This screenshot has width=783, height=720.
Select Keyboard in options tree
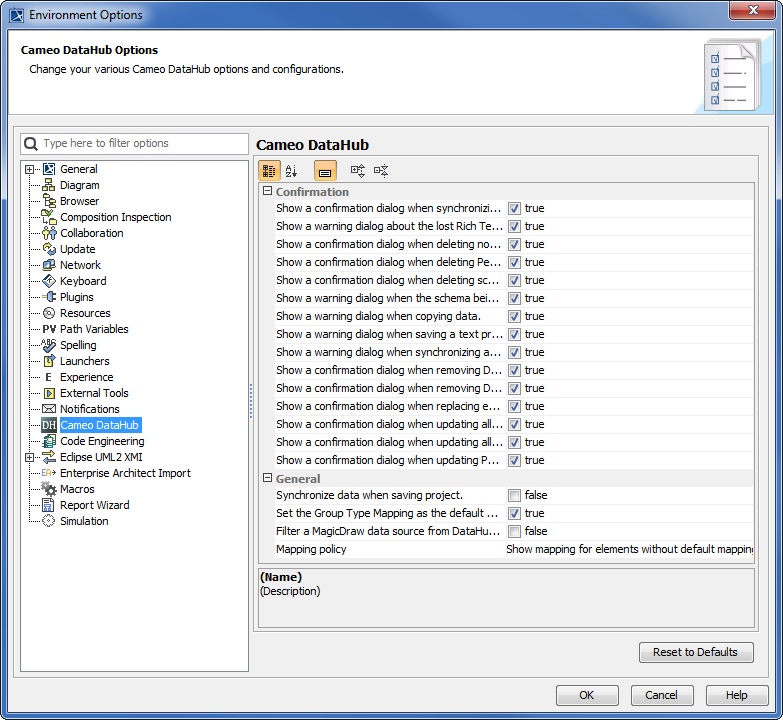(x=83, y=281)
